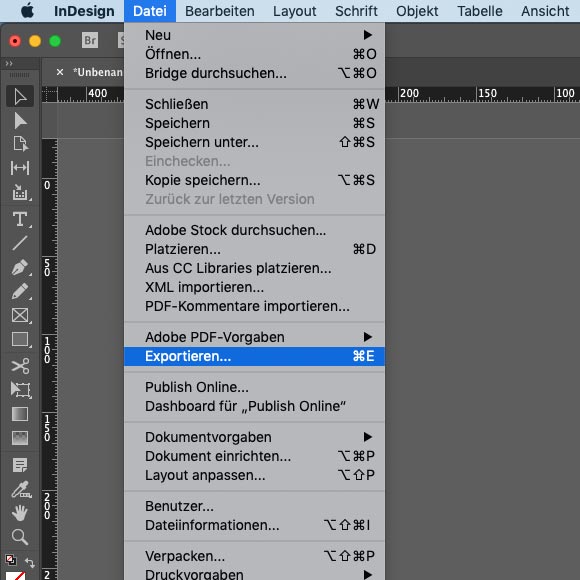This screenshot has width=580, height=580.
Task: Select the Line tool
Action: pos(20,243)
